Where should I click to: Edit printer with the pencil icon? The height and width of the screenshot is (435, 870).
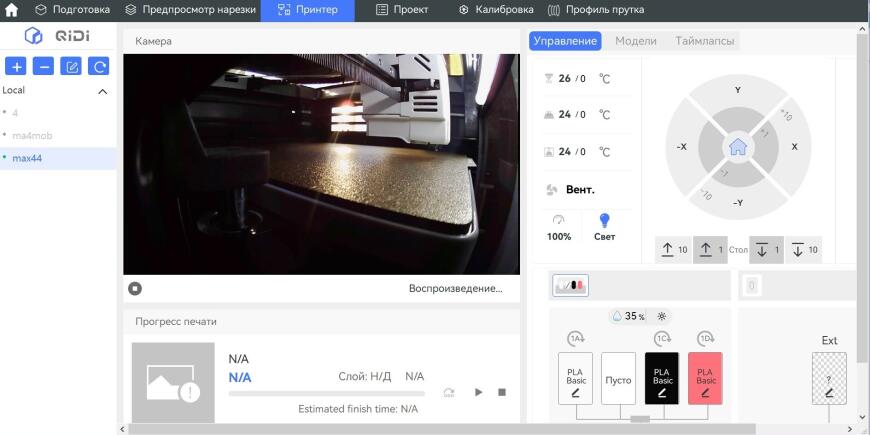click(71, 66)
